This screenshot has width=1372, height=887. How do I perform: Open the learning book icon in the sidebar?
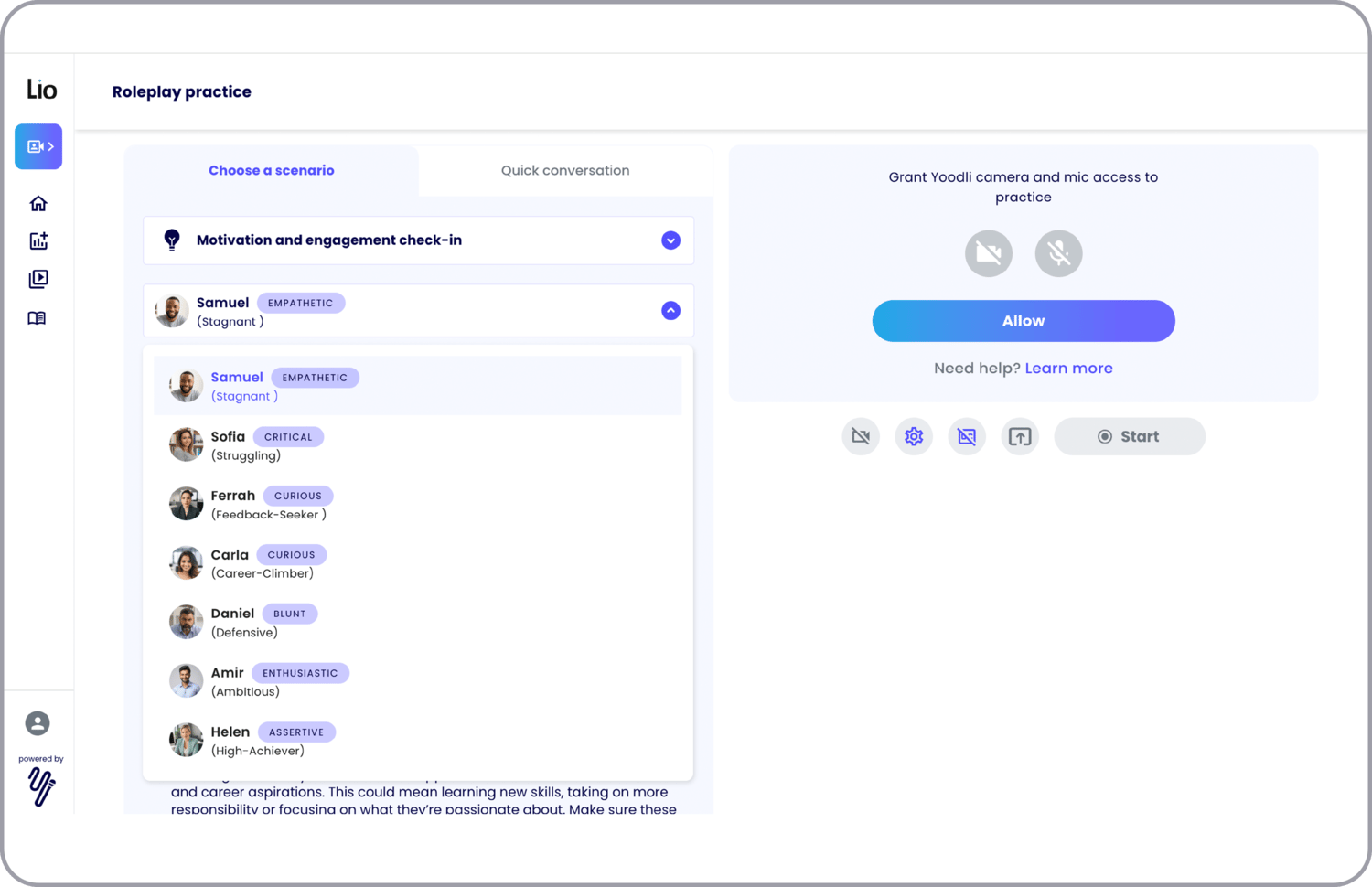38,317
